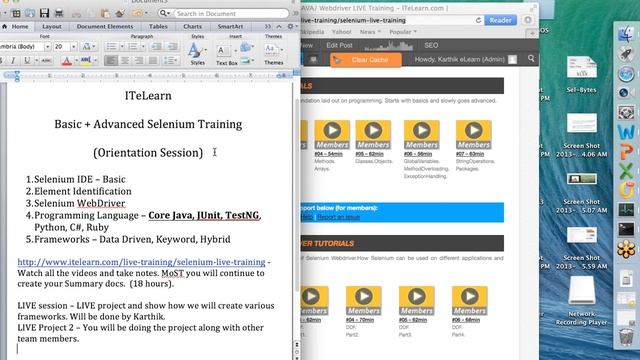Open Finder from the Dock
This screenshot has height=360, width=640.
[626, 34]
